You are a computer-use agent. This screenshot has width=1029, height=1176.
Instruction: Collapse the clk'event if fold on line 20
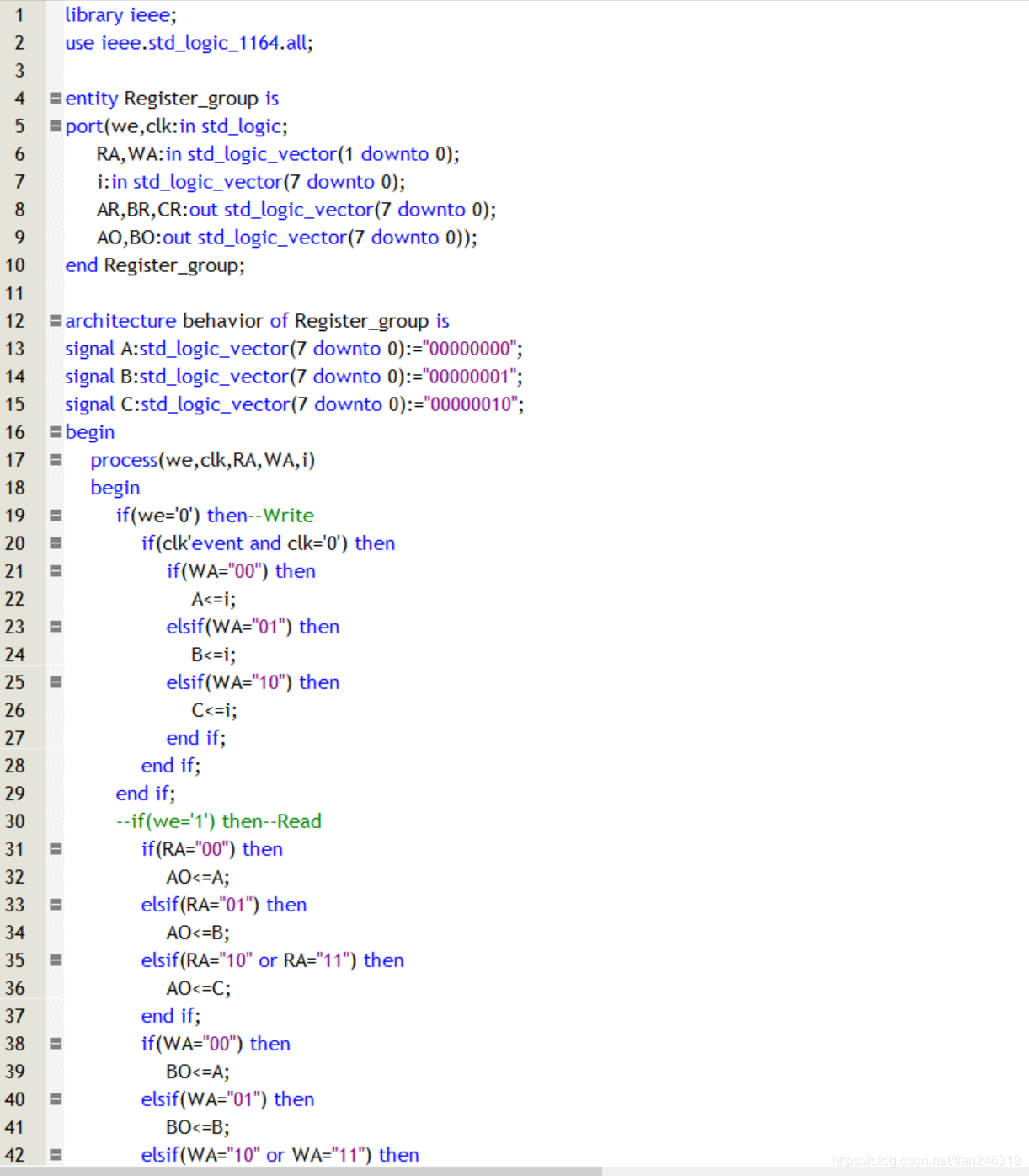coord(56,543)
